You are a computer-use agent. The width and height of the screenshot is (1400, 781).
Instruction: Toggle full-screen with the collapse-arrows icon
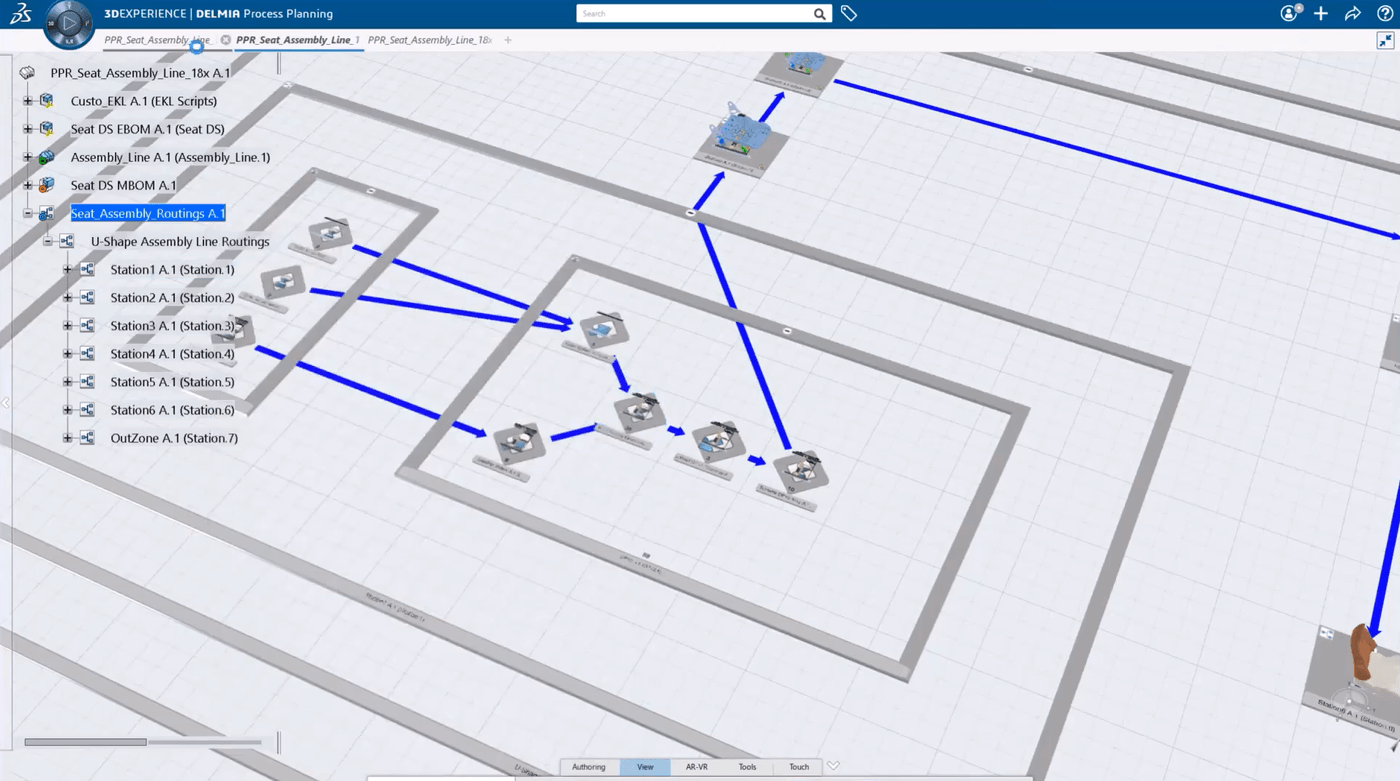1385,40
